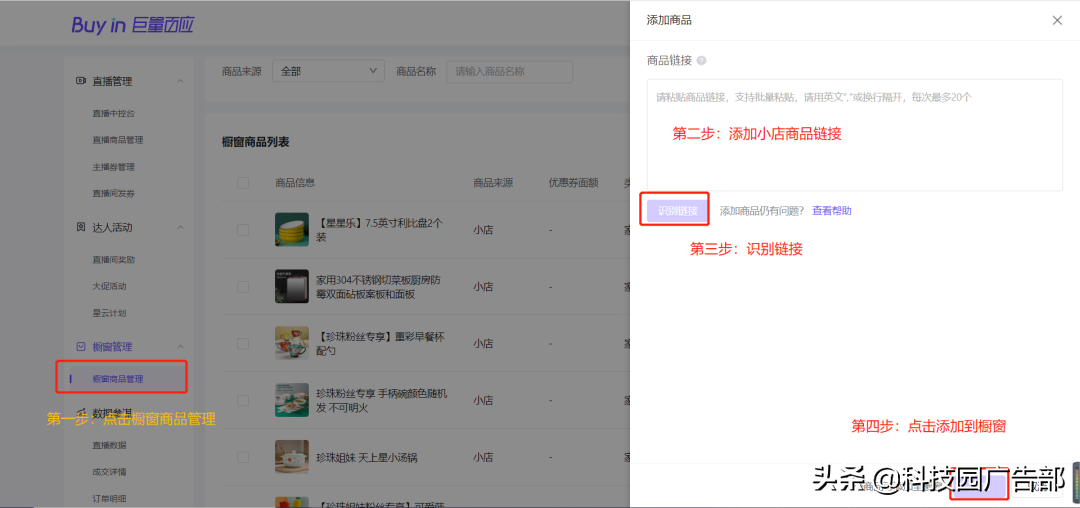
Task: Click the 商品来源 column header
Action: 493,183
